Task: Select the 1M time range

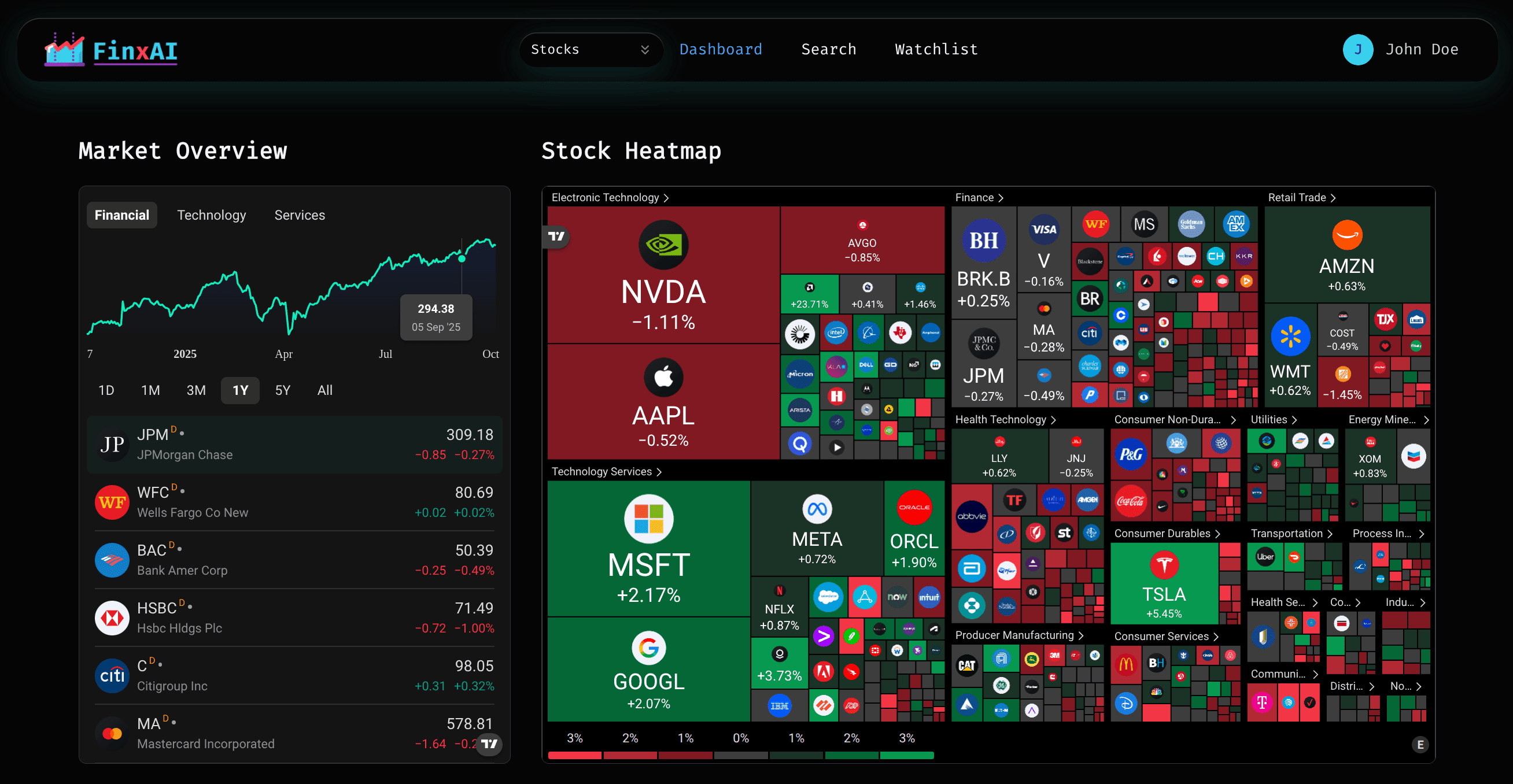Action: pos(150,390)
